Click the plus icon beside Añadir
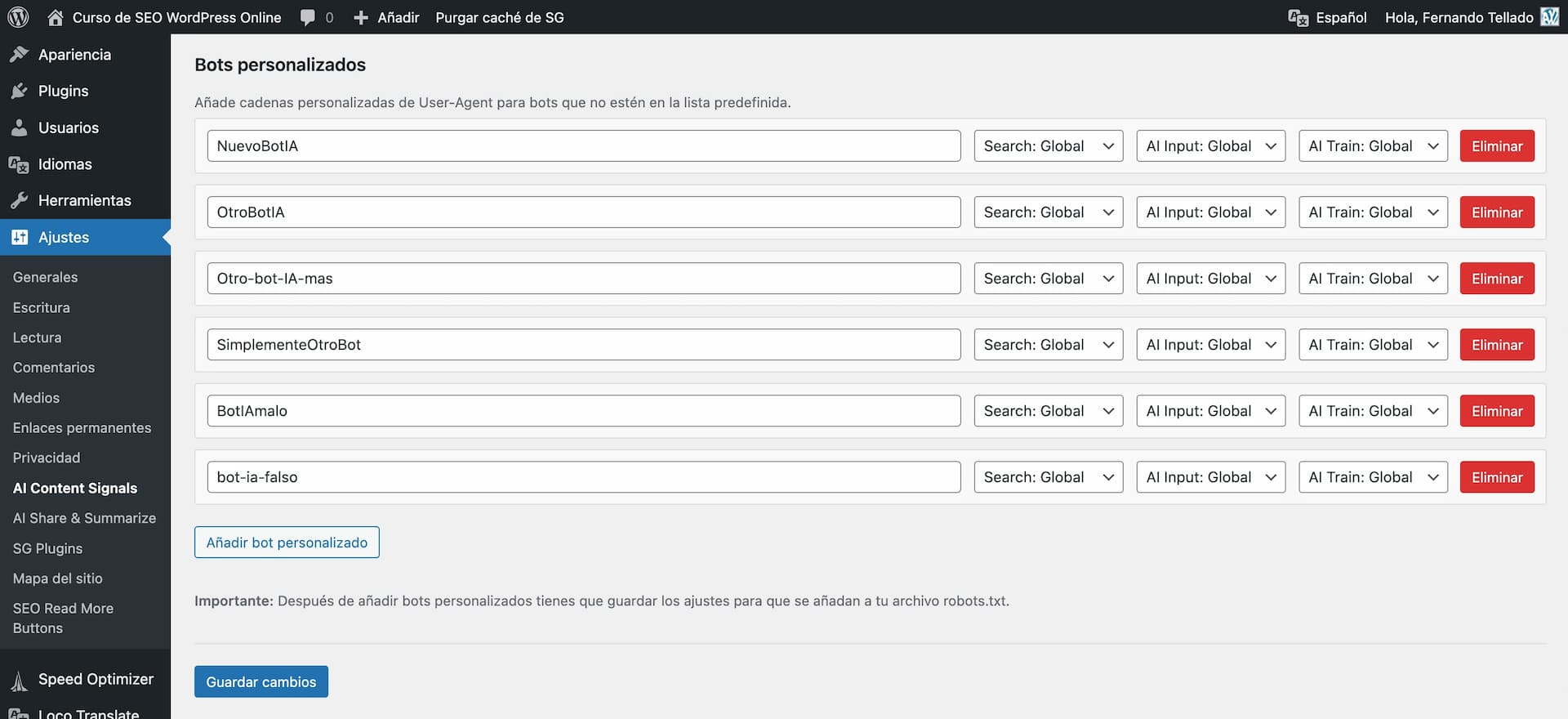Image resolution: width=1568 pixels, height=719 pixels. [x=361, y=17]
